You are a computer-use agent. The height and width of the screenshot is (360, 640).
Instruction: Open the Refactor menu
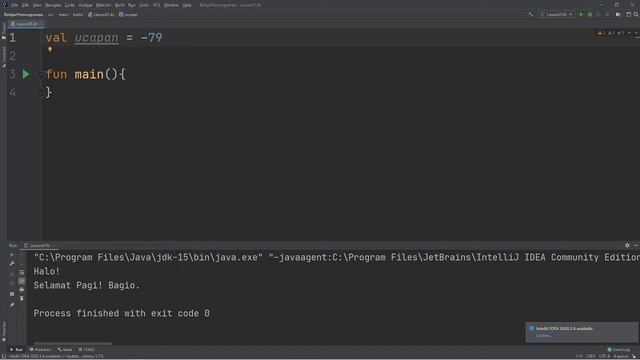tap(103, 5)
